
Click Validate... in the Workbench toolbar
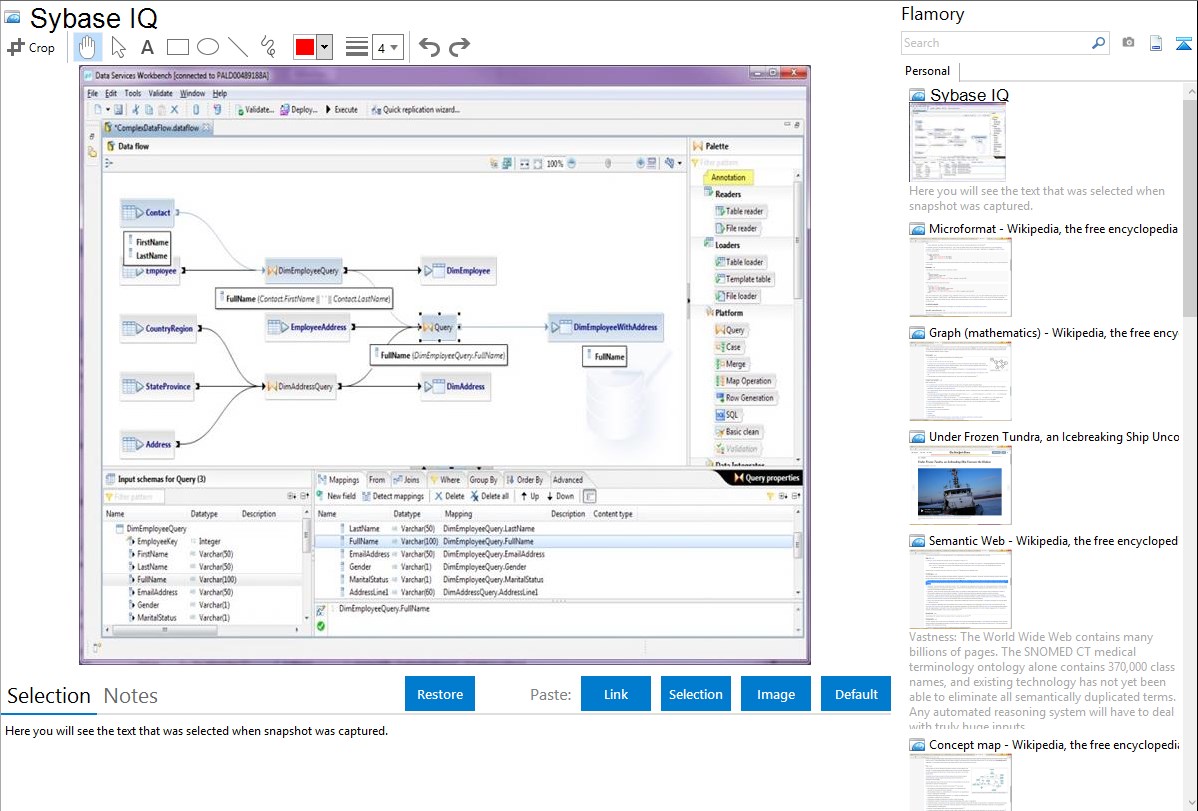pyautogui.click(x=255, y=110)
